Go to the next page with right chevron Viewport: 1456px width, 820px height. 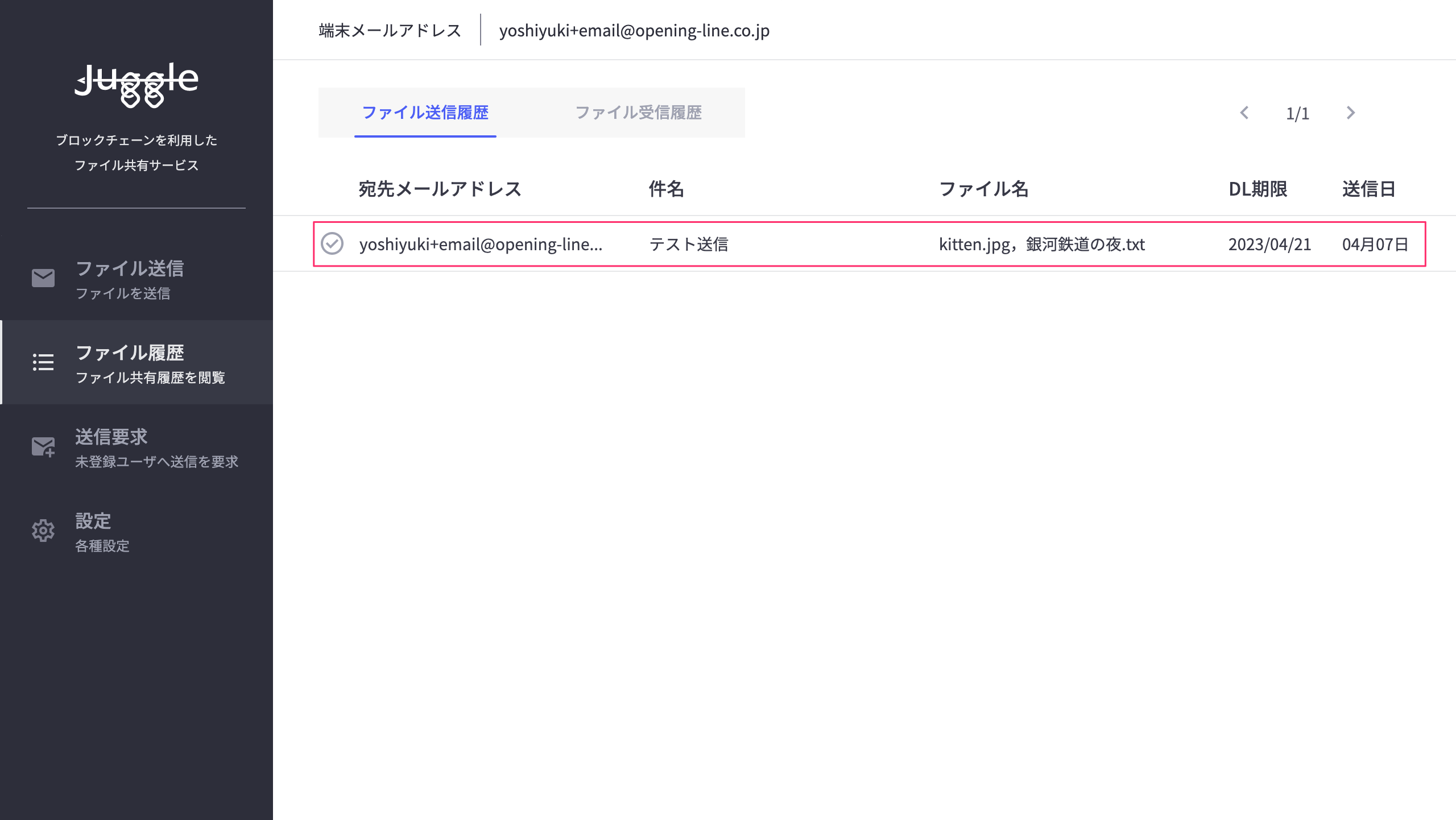[x=1351, y=113]
